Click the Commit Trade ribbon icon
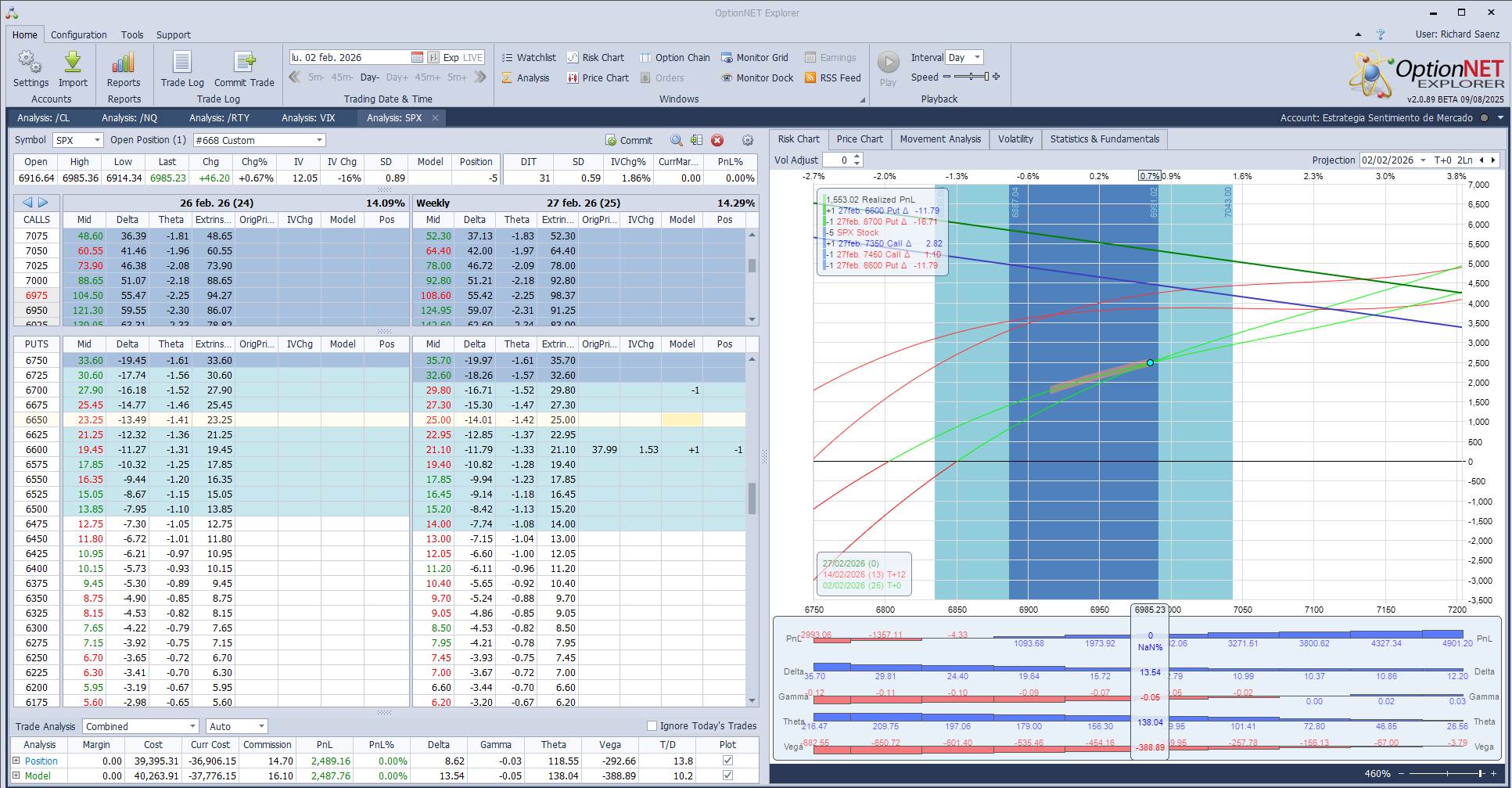Screen dimensions: 1512x788 pos(244,63)
